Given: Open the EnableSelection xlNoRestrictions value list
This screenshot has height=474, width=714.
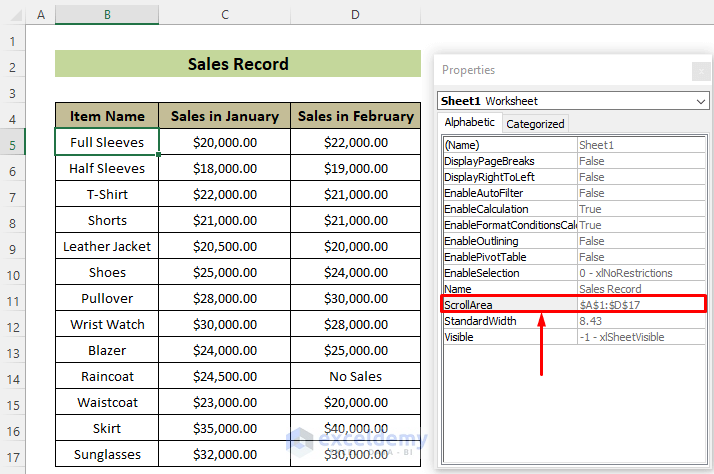Looking at the screenshot, I should (640, 273).
